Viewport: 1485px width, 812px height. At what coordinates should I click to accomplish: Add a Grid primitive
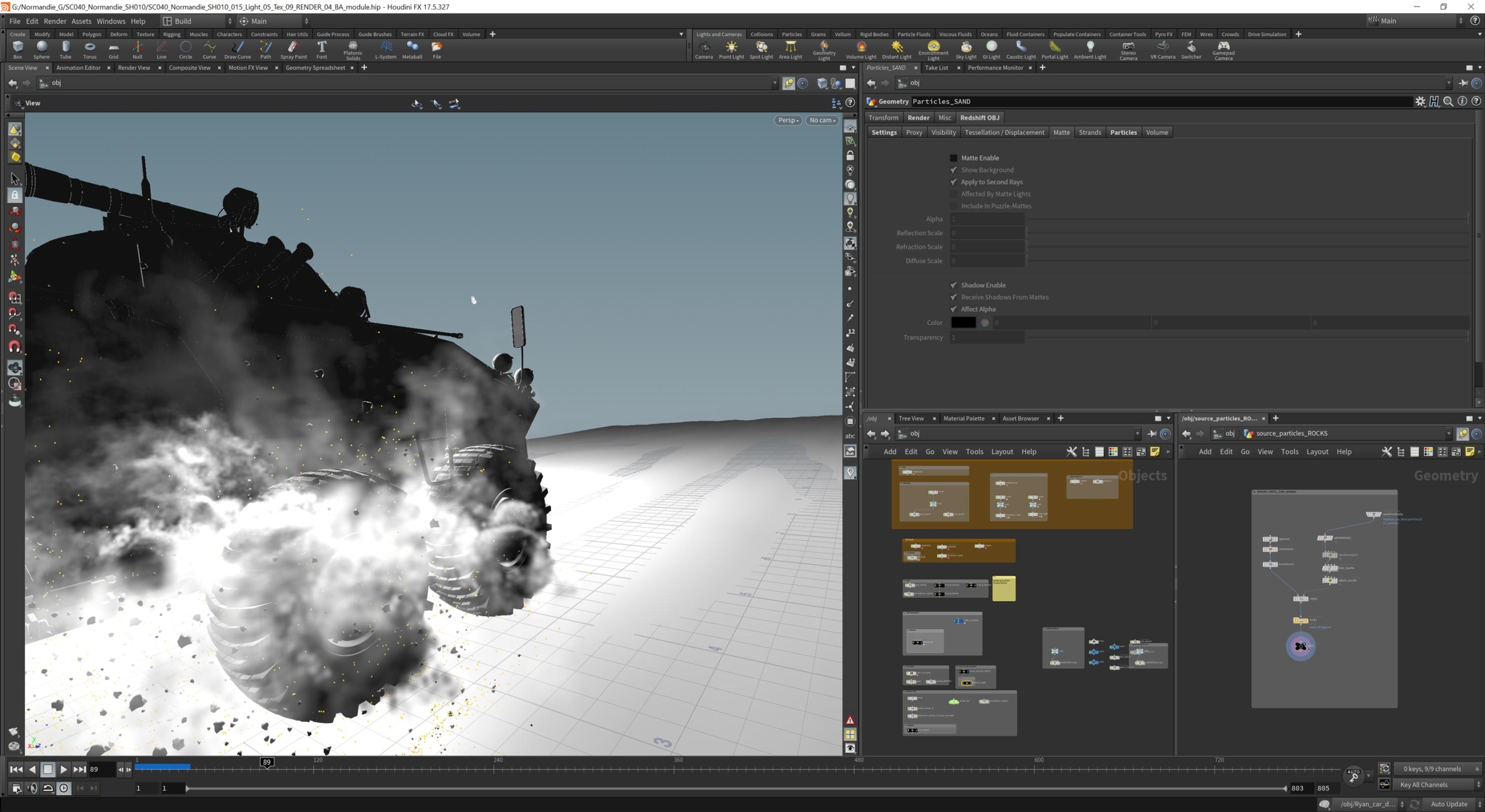click(114, 50)
